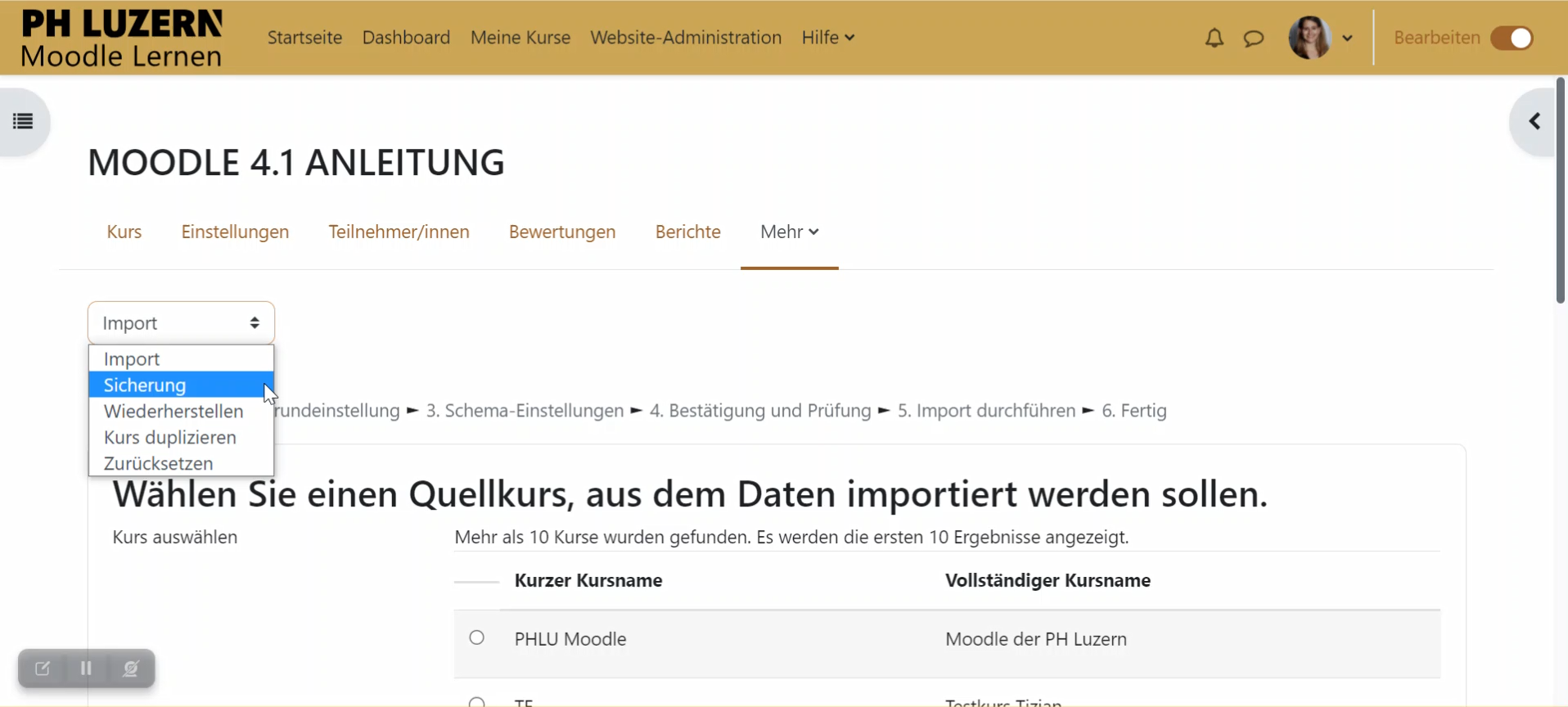Open the Berichte tab
The width and height of the screenshot is (1568, 707).
click(x=688, y=232)
